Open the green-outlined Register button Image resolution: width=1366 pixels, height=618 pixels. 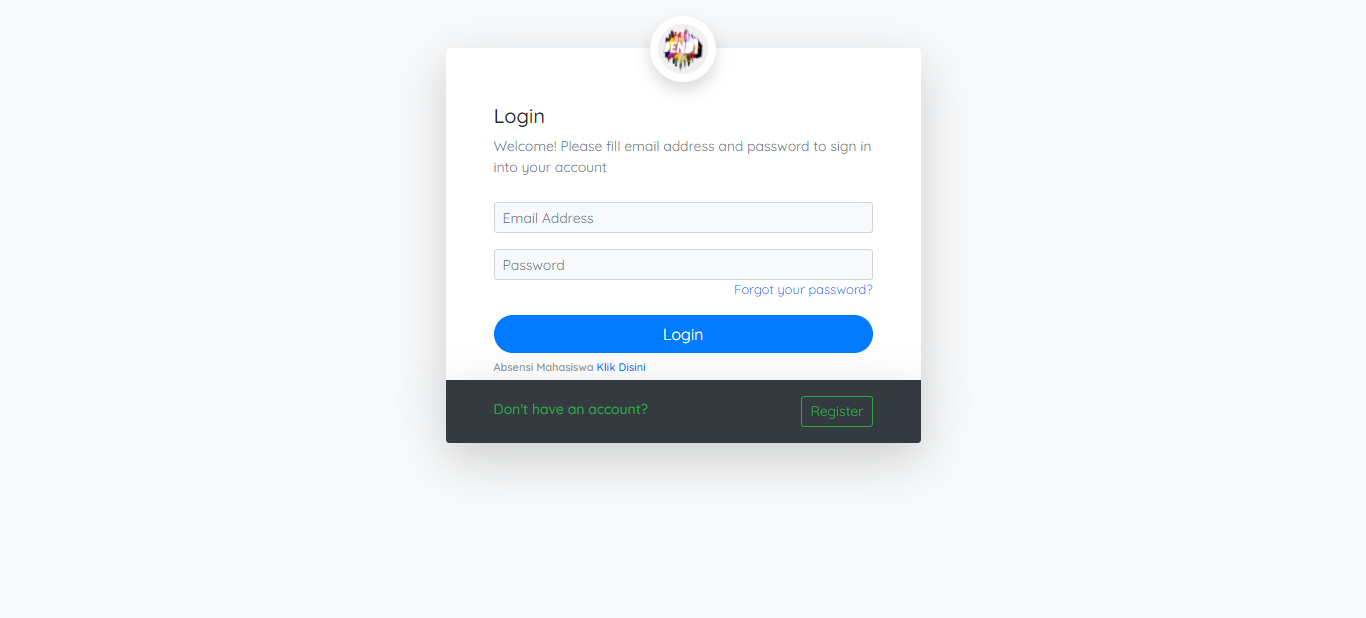click(837, 411)
